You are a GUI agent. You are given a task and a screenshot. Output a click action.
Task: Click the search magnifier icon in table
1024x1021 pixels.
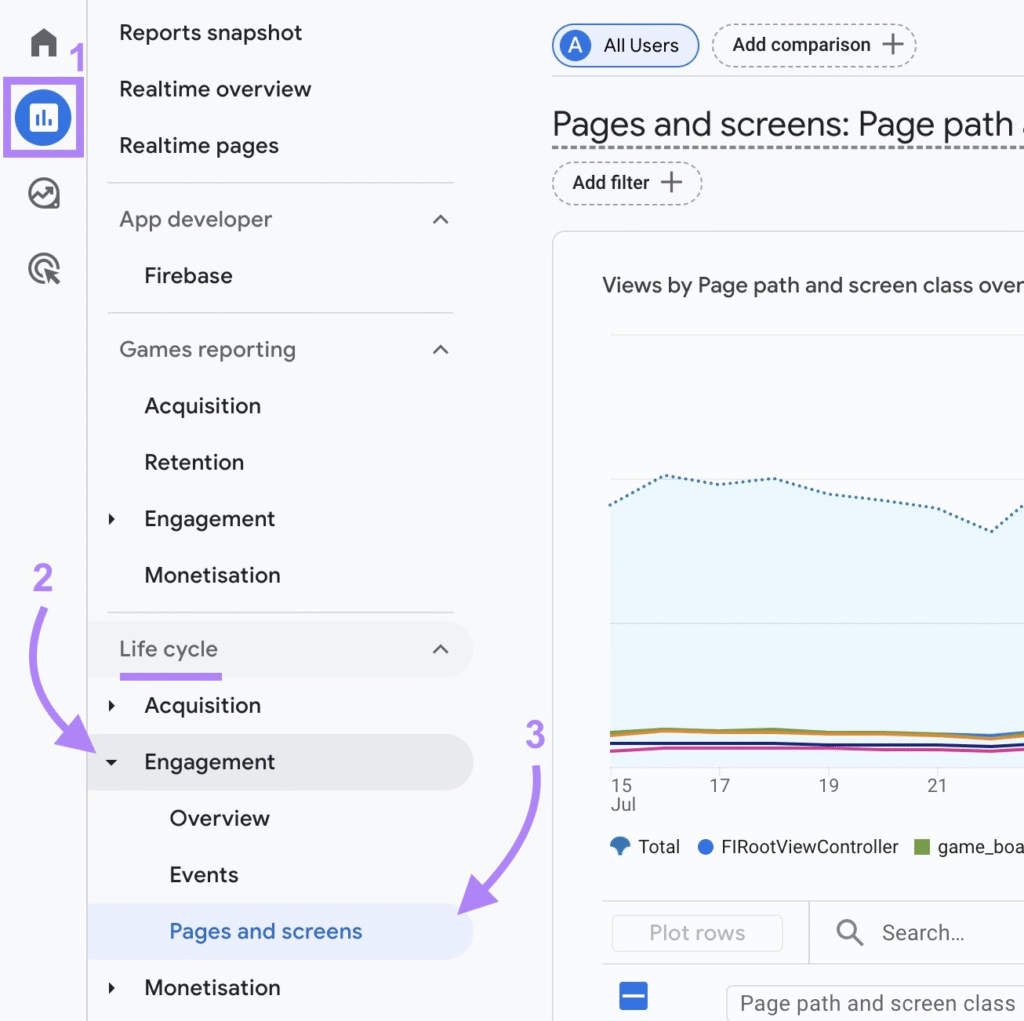pos(849,932)
